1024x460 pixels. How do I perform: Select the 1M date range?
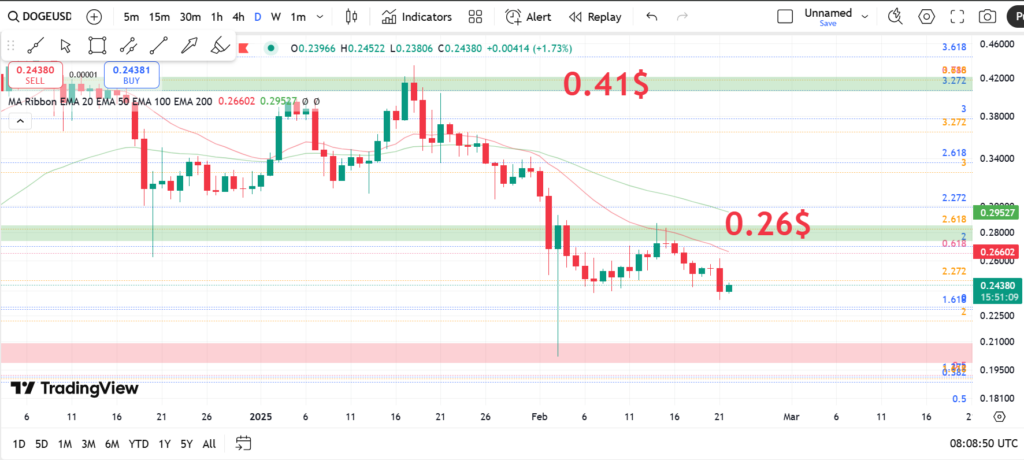coord(65,444)
